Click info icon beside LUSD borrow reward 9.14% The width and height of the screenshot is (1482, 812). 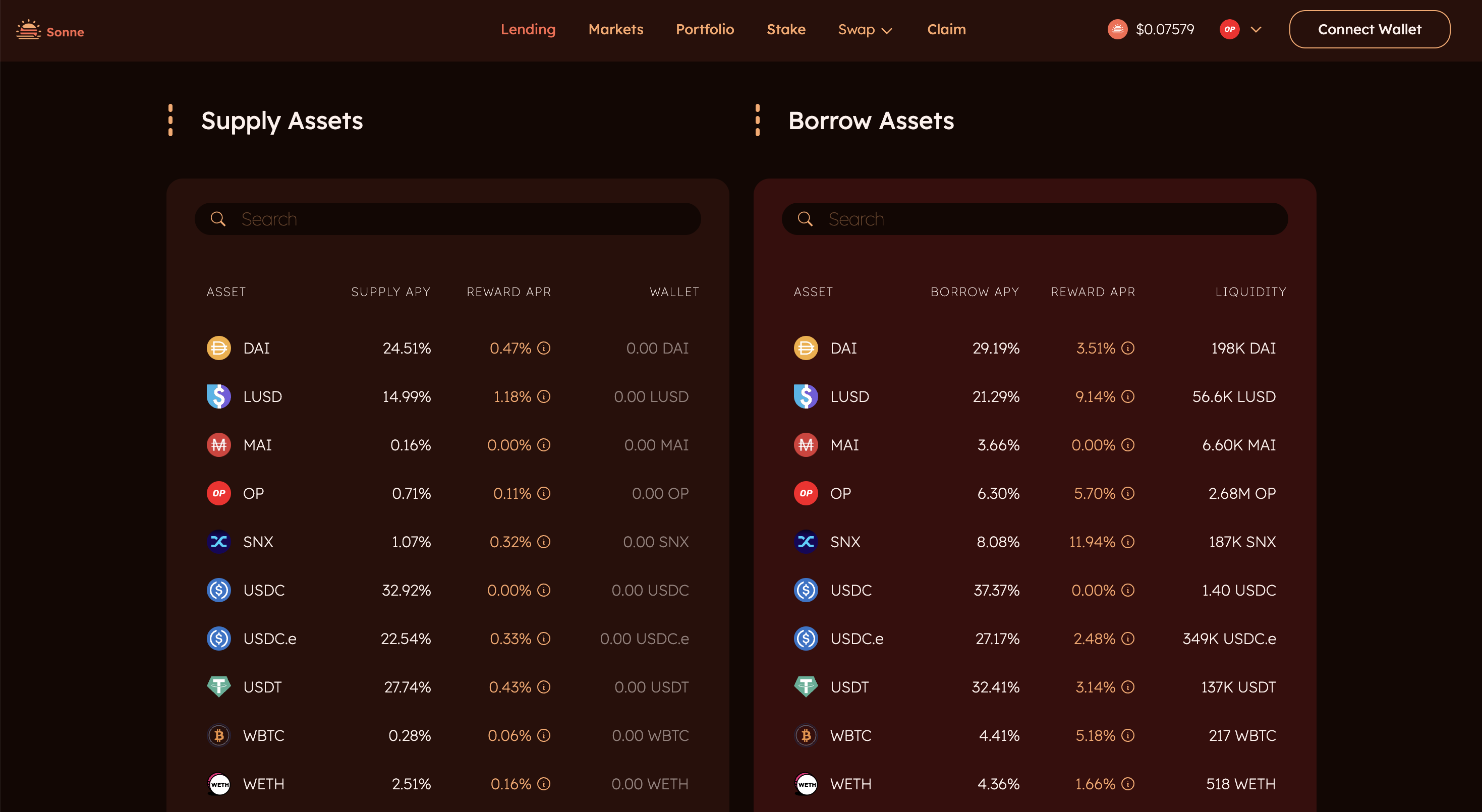coord(1128,396)
